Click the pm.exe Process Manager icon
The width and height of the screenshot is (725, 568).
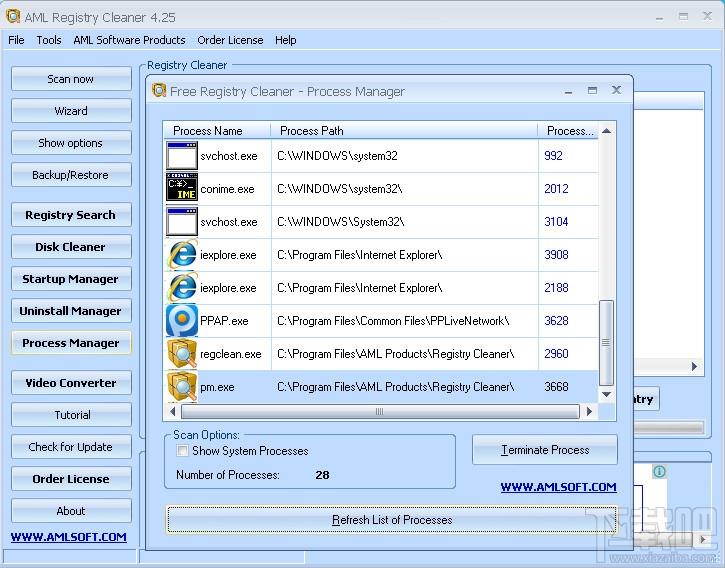tap(182, 386)
